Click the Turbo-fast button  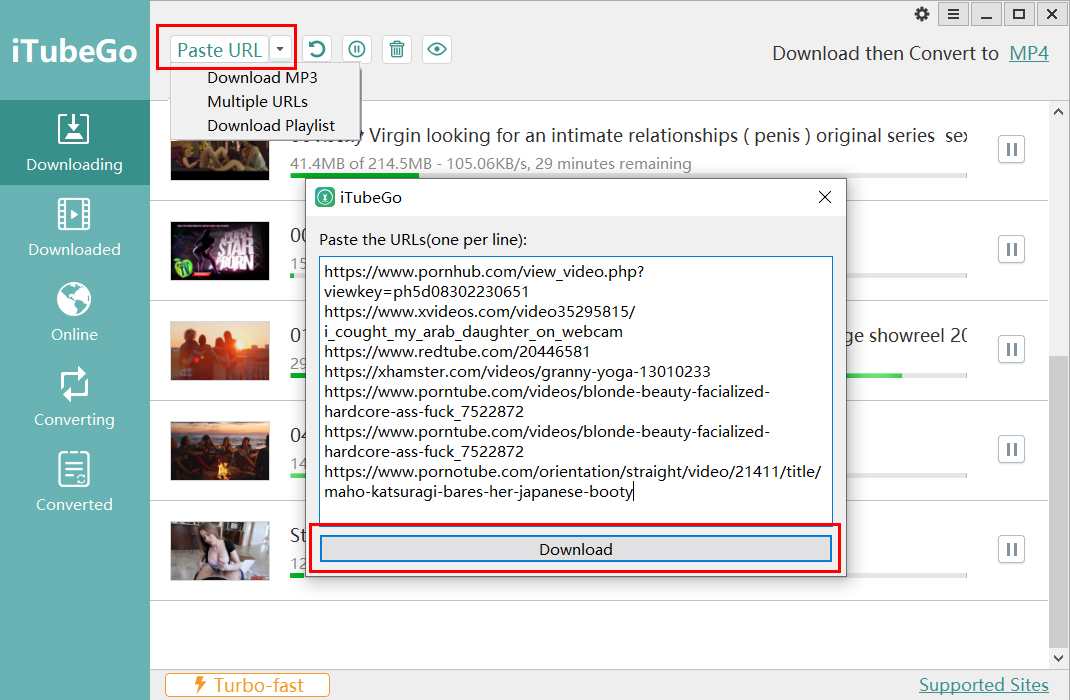click(248, 685)
